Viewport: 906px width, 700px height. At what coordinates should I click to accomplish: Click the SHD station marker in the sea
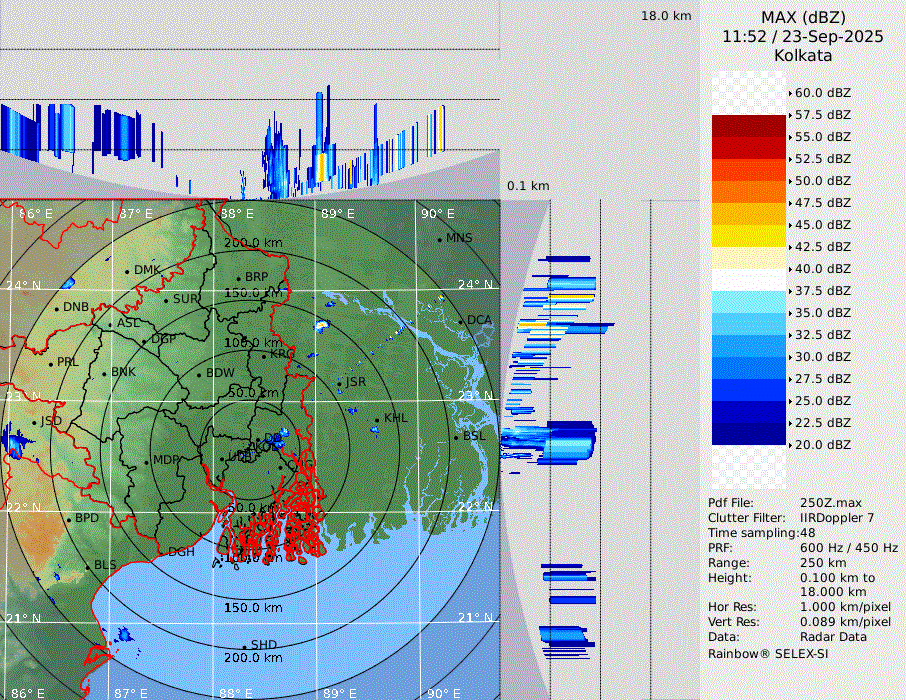pos(244,646)
